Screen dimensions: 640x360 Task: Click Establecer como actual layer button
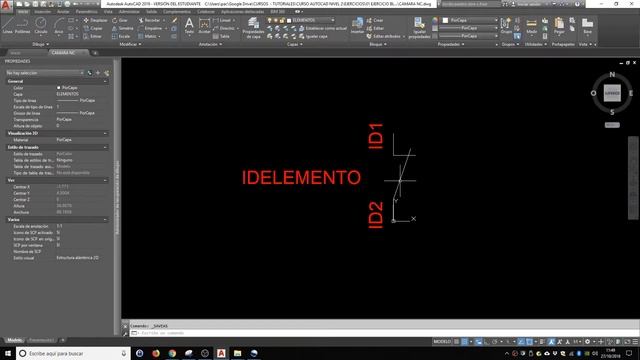pos(322,28)
